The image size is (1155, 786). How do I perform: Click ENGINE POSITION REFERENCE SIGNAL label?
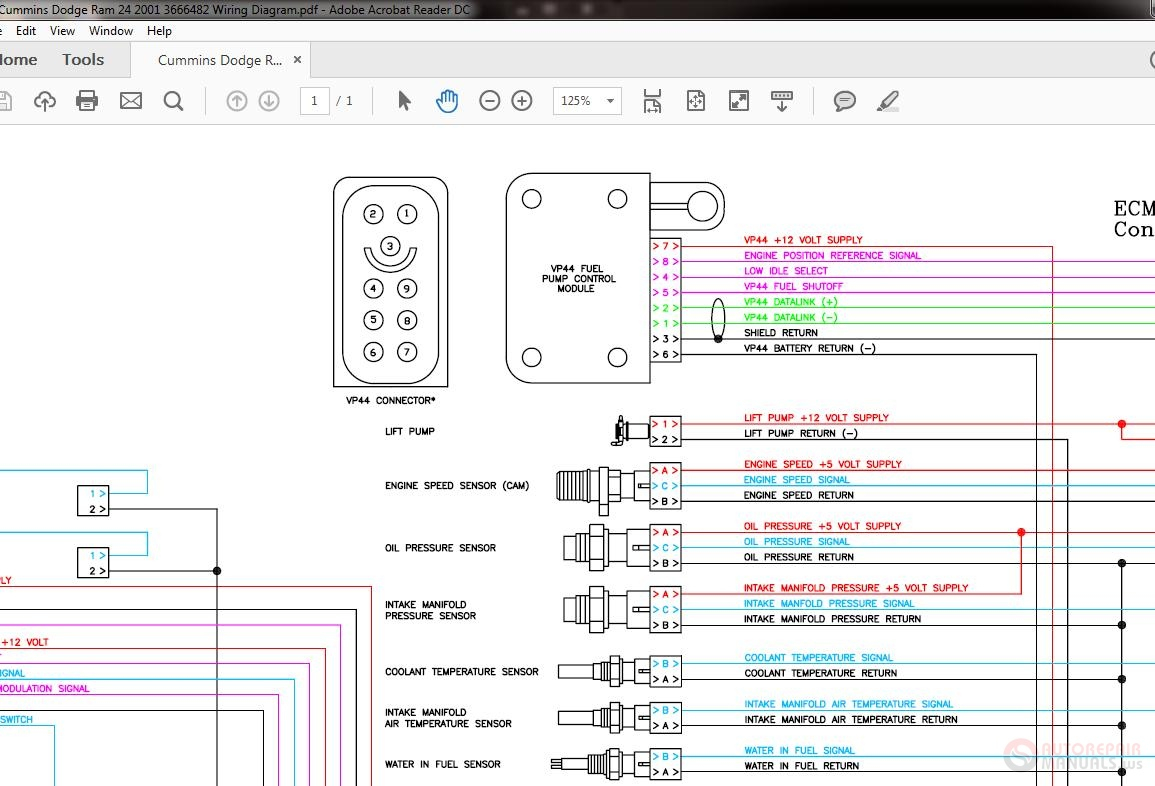point(832,256)
